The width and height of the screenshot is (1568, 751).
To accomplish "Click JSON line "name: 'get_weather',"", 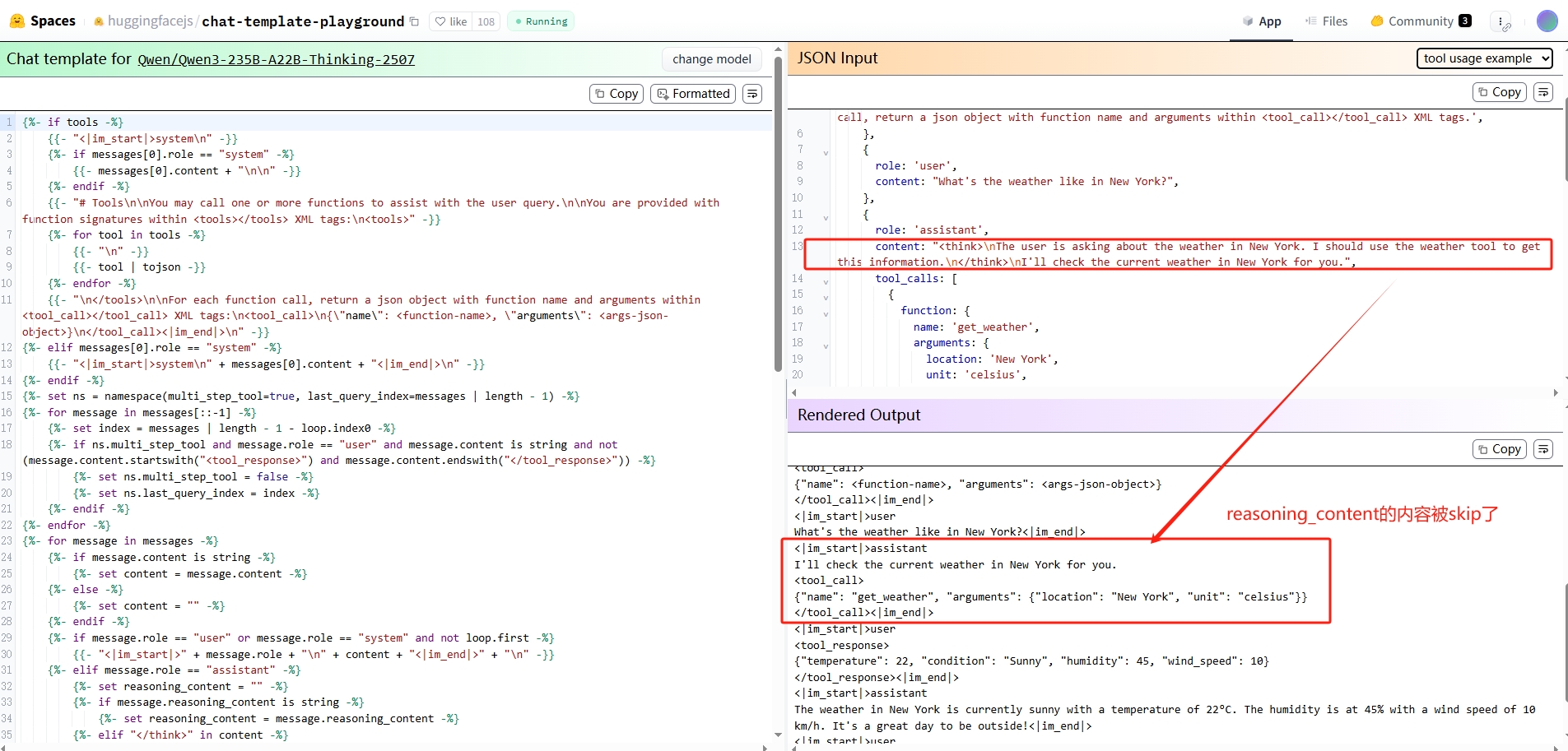I will point(976,327).
